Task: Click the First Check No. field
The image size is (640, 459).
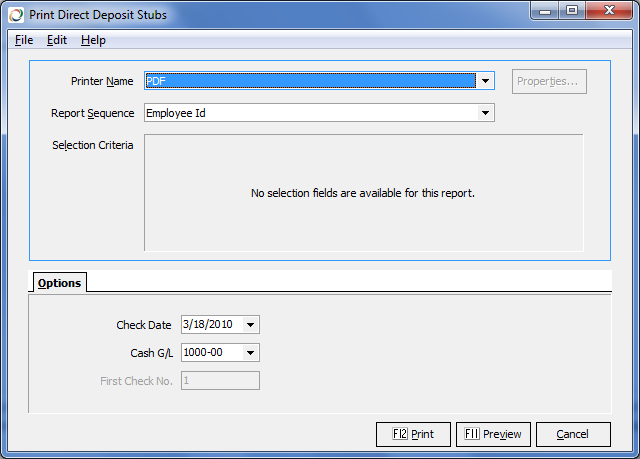Action: tap(220, 380)
